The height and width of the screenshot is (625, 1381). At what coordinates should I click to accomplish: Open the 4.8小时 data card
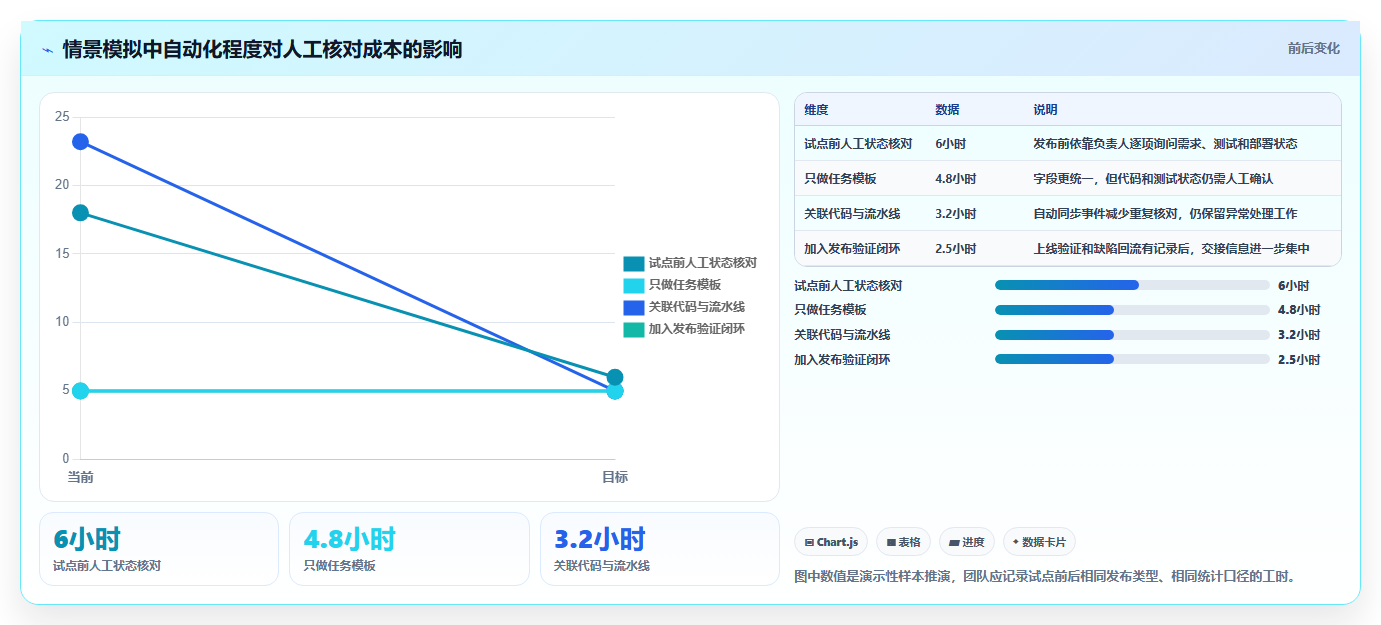pos(409,549)
